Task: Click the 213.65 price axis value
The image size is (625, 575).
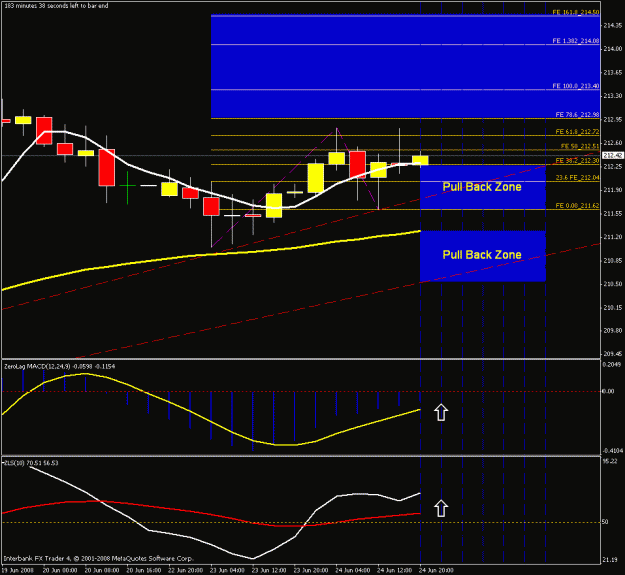Action: pyautogui.click(x=613, y=73)
